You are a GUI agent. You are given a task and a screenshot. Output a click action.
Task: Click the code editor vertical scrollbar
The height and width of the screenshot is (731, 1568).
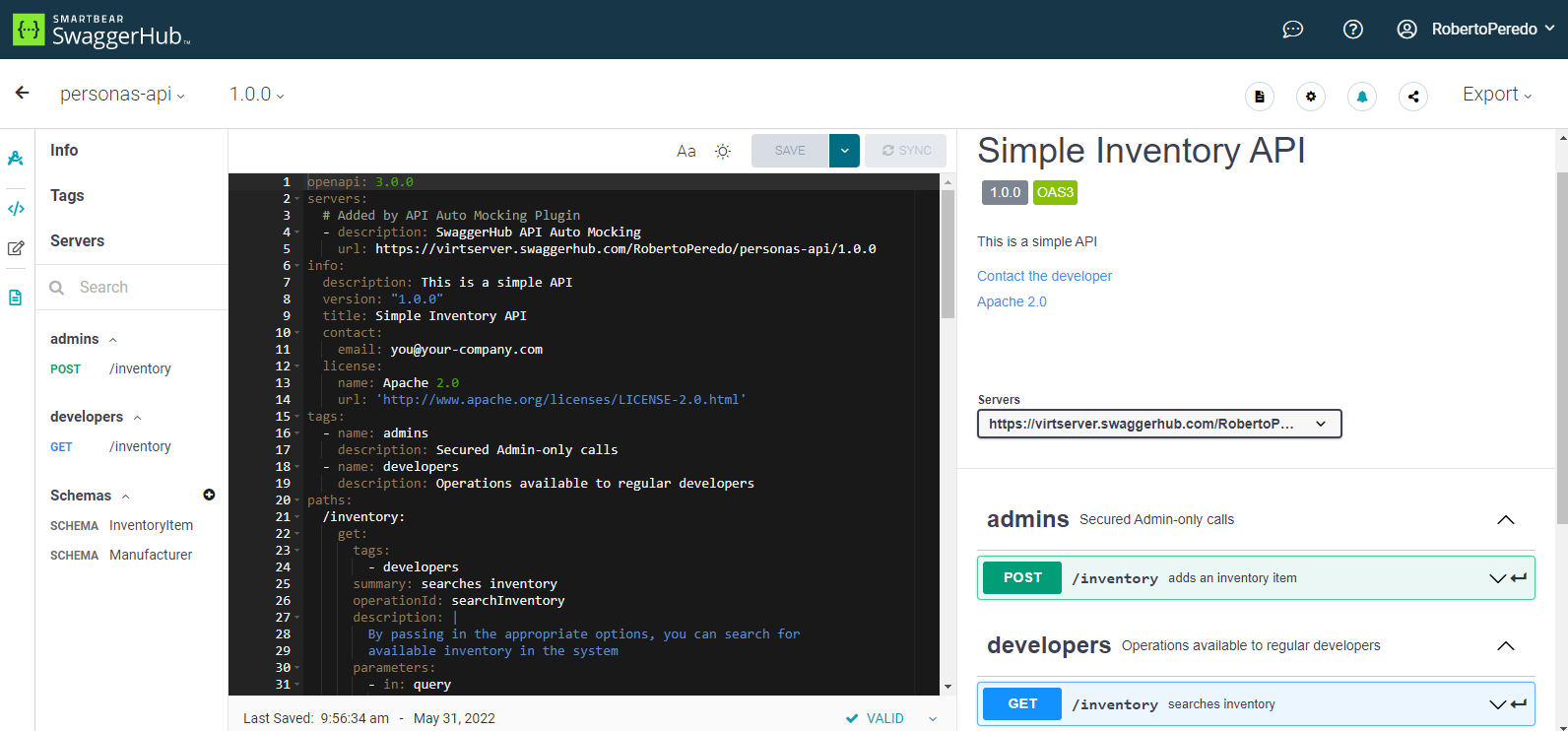point(947,256)
